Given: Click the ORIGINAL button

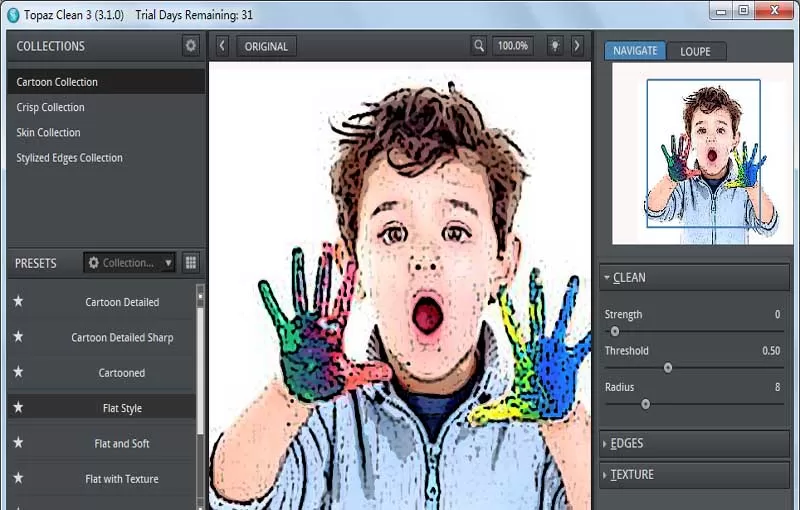Looking at the screenshot, I should pyautogui.click(x=266, y=46).
